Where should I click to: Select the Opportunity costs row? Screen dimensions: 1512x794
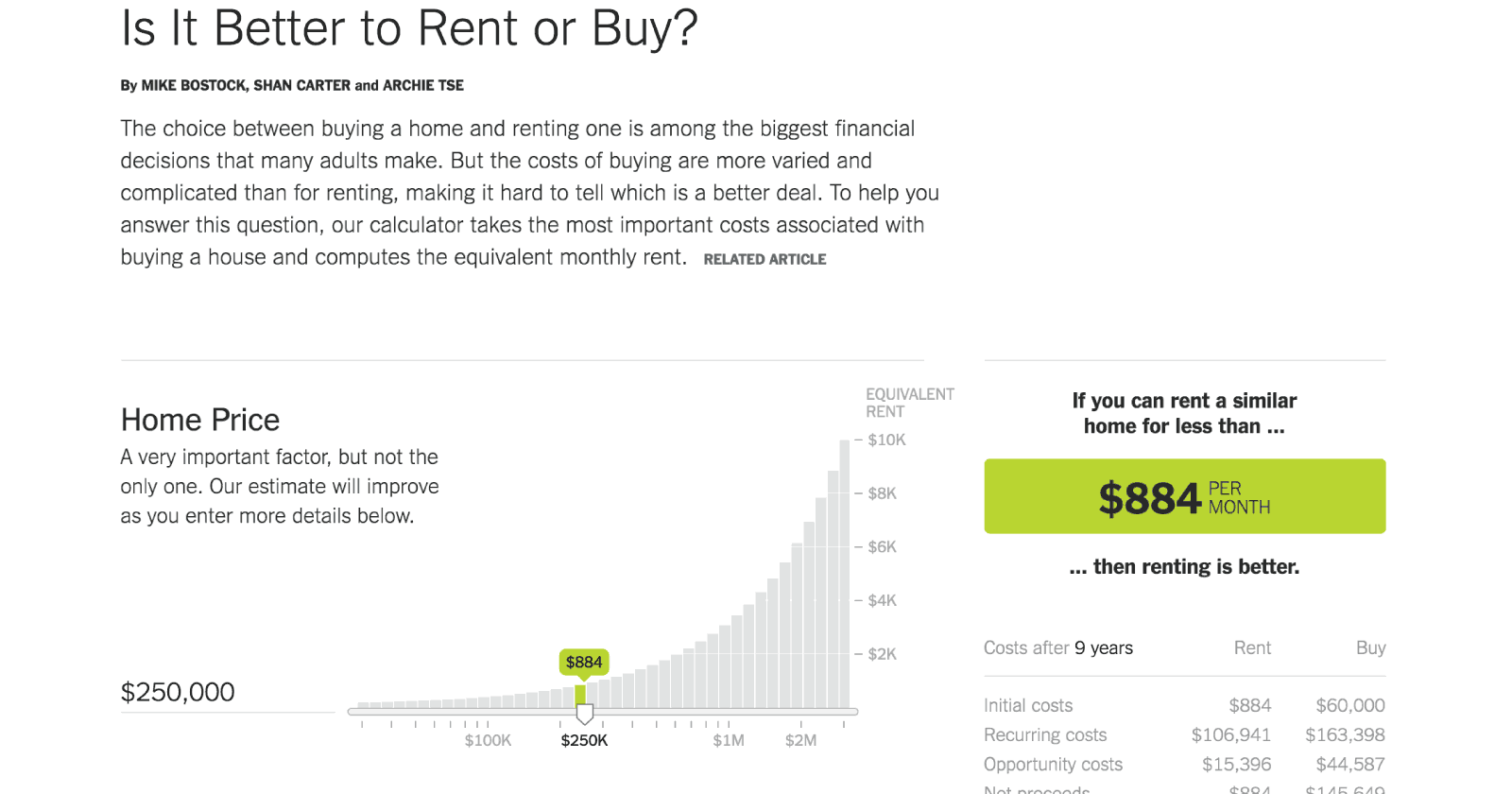point(1185,764)
